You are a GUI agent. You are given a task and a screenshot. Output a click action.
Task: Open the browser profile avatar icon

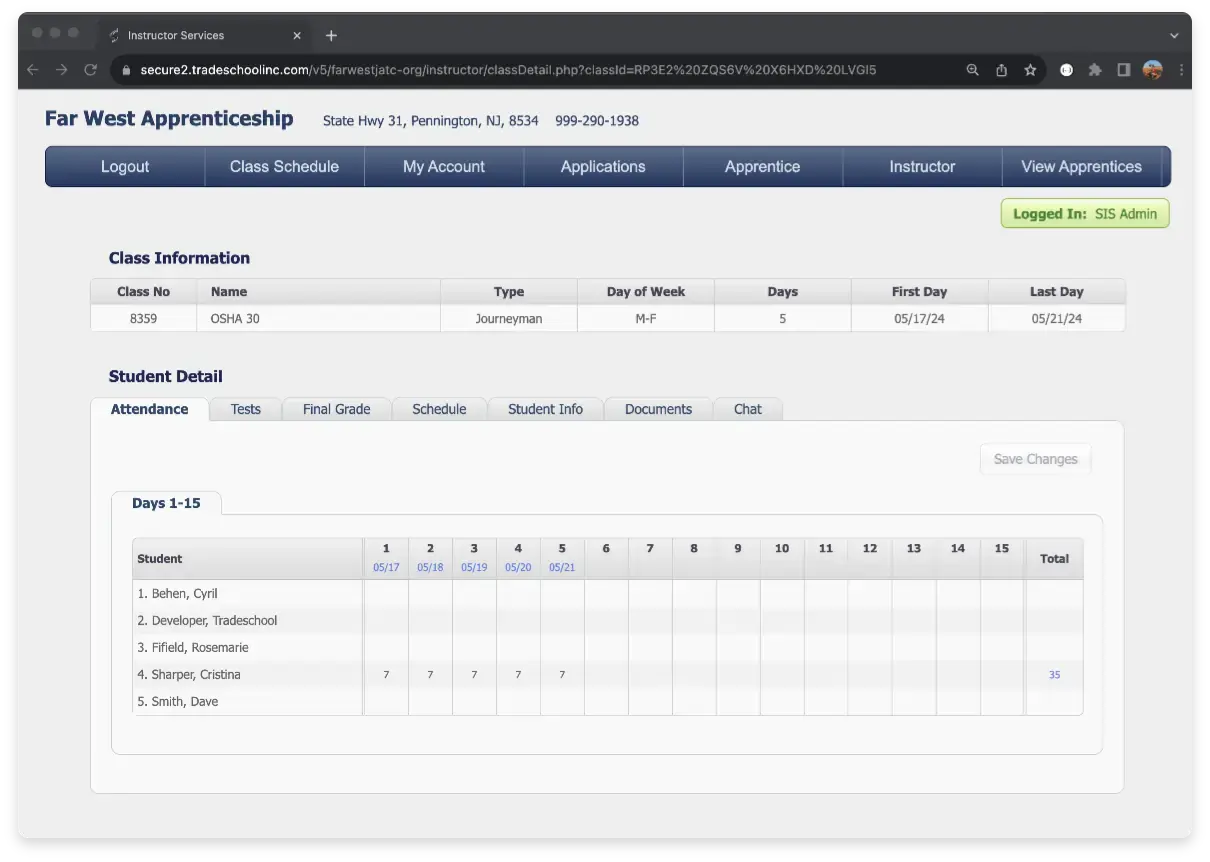tap(1153, 70)
